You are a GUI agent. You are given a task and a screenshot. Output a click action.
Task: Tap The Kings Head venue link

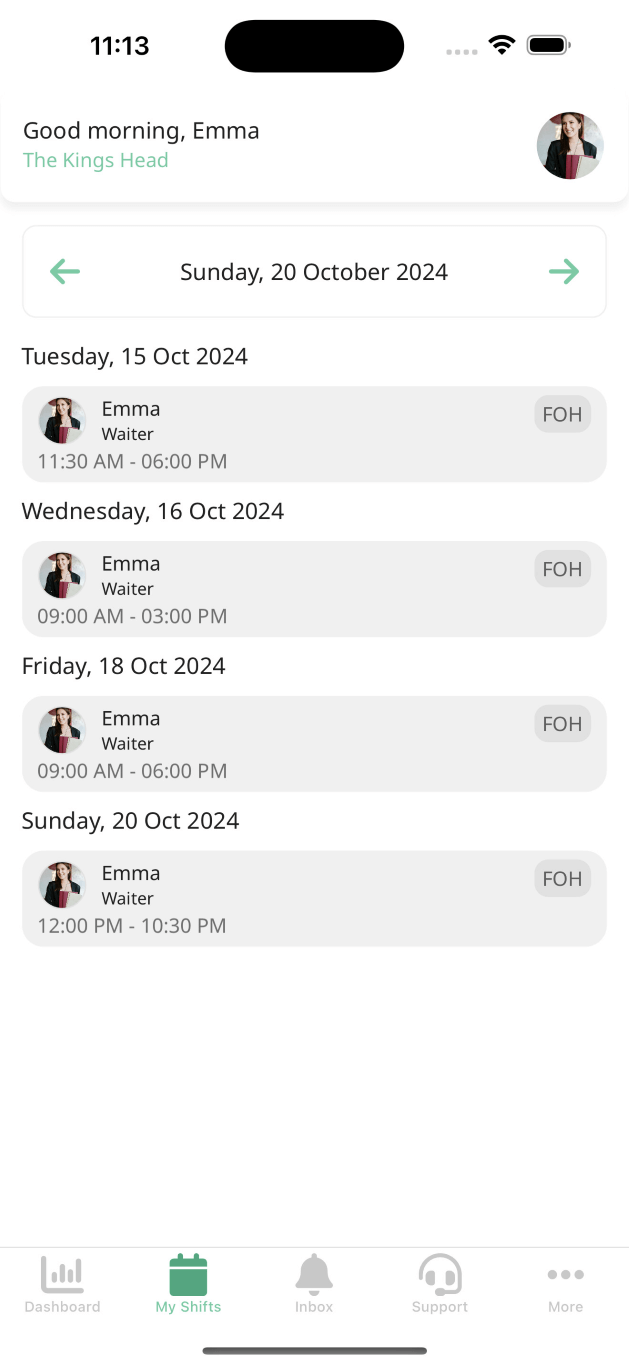click(95, 160)
